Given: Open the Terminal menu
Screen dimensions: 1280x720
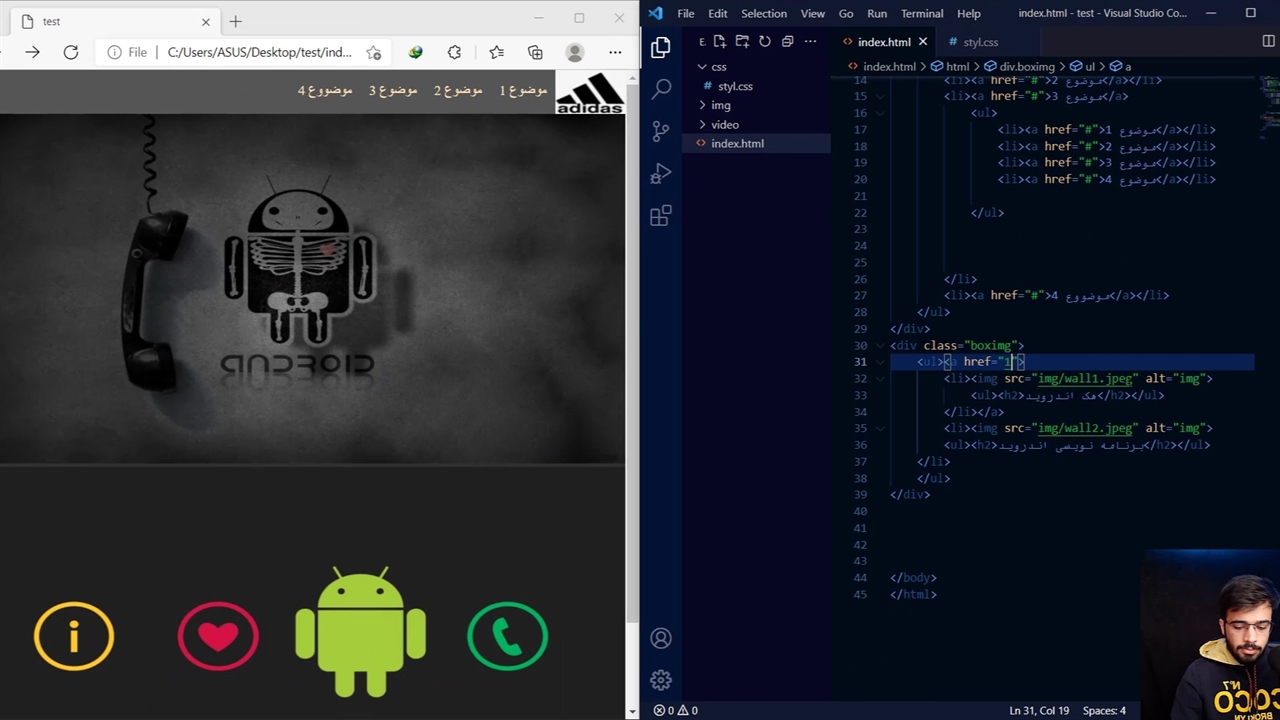Looking at the screenshot, I should 921,13.
